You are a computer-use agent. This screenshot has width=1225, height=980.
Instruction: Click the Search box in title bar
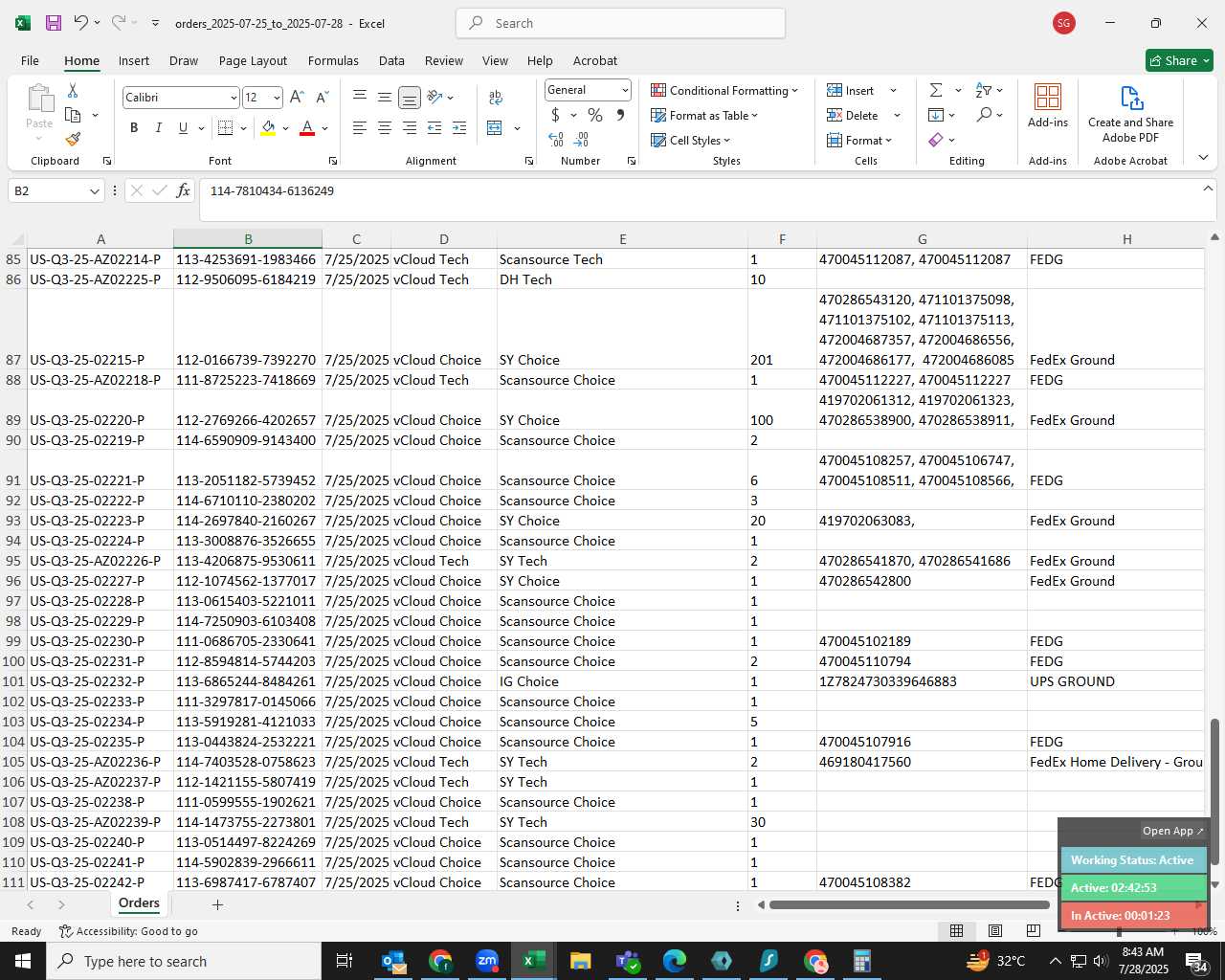click(620, 23)
